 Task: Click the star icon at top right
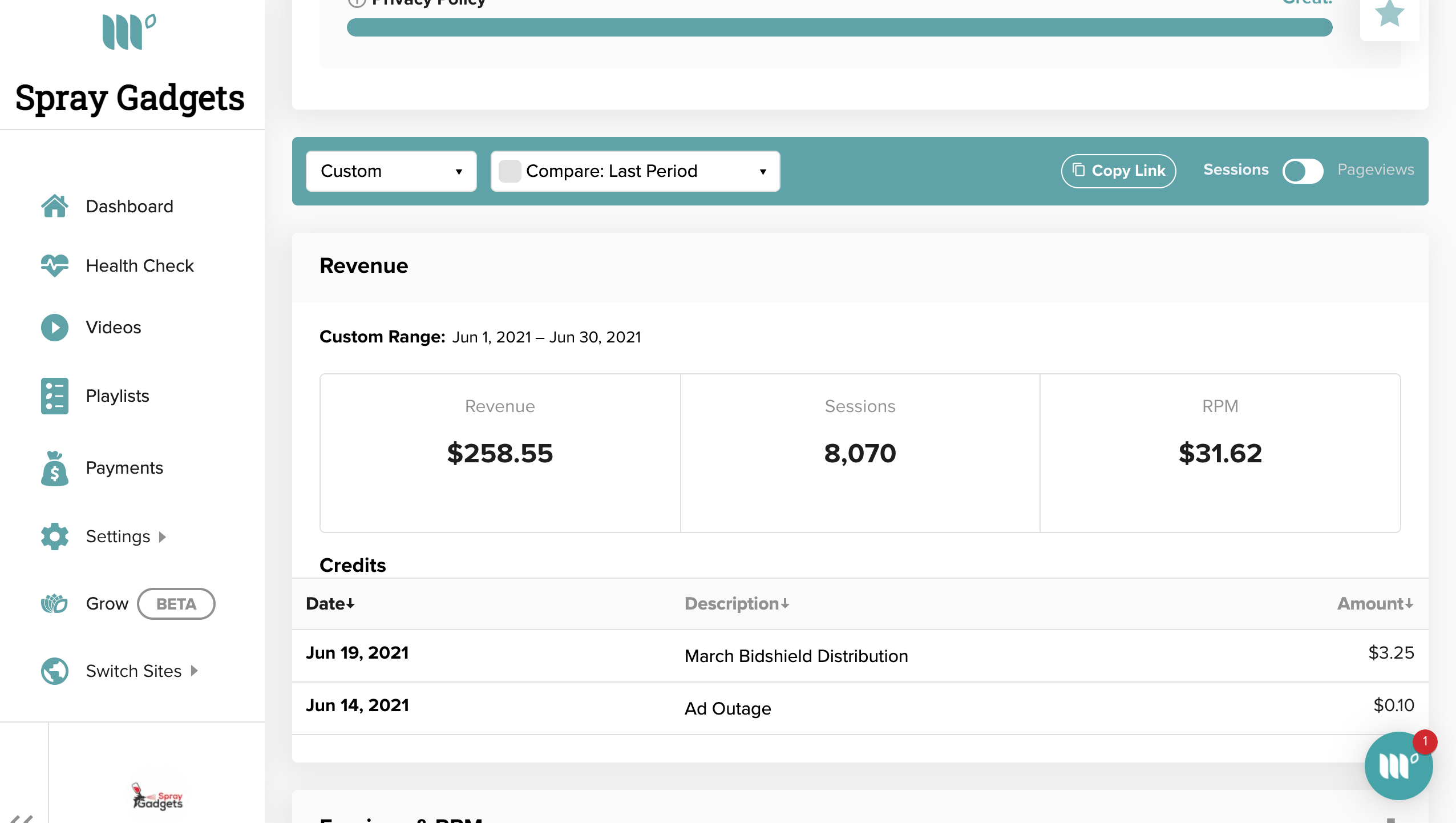(1389, 14)
